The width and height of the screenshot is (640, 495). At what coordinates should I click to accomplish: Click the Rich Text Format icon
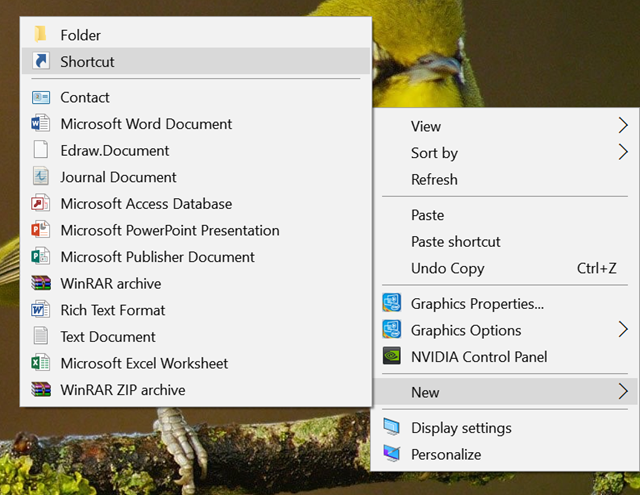41,309
